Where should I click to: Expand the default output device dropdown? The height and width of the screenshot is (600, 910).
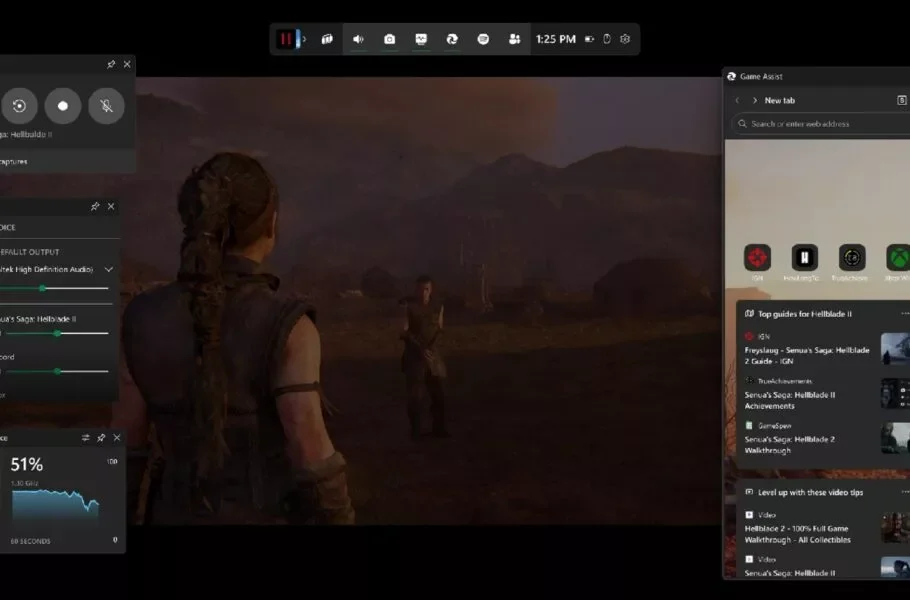pos(108,269)
